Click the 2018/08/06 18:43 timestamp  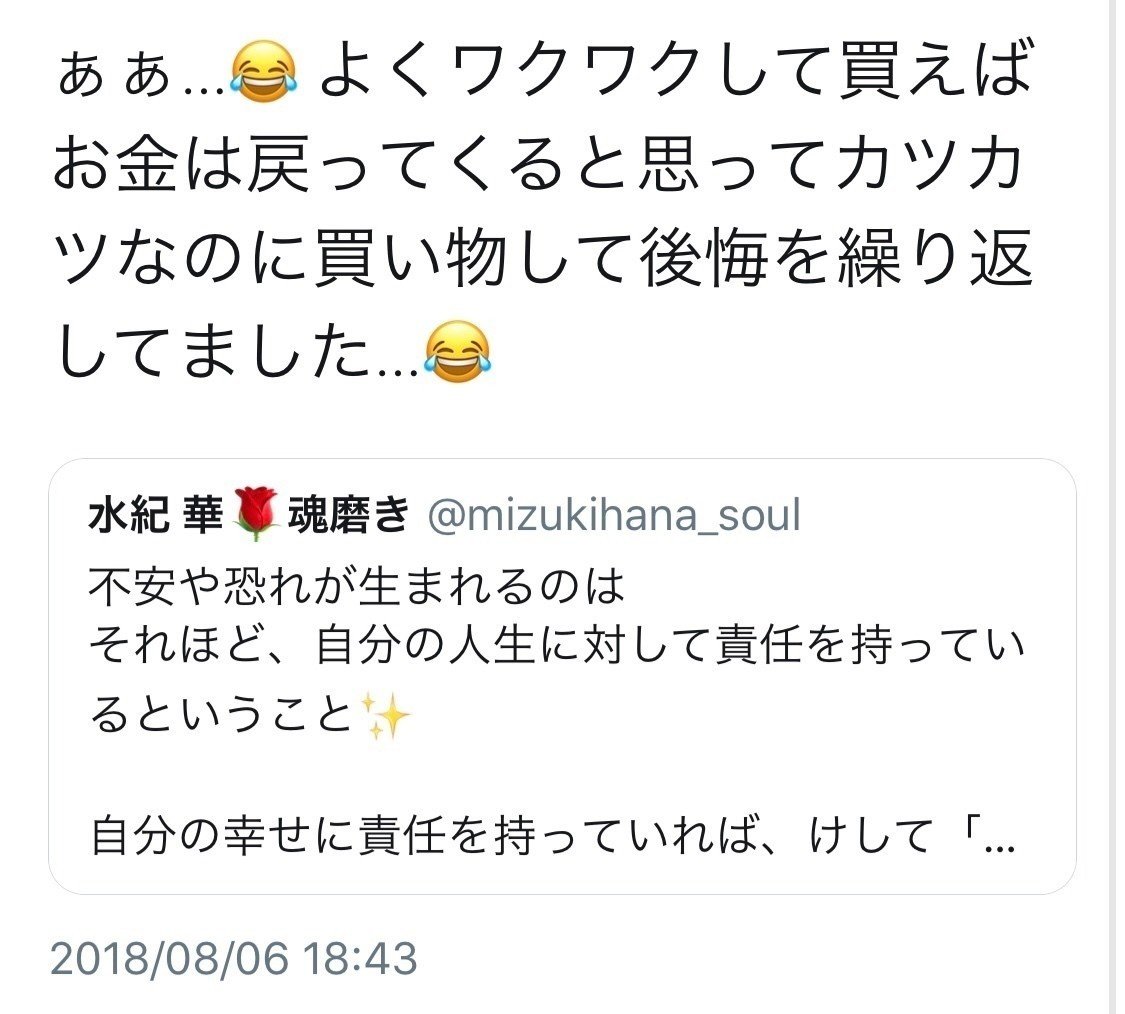[234, 959]
